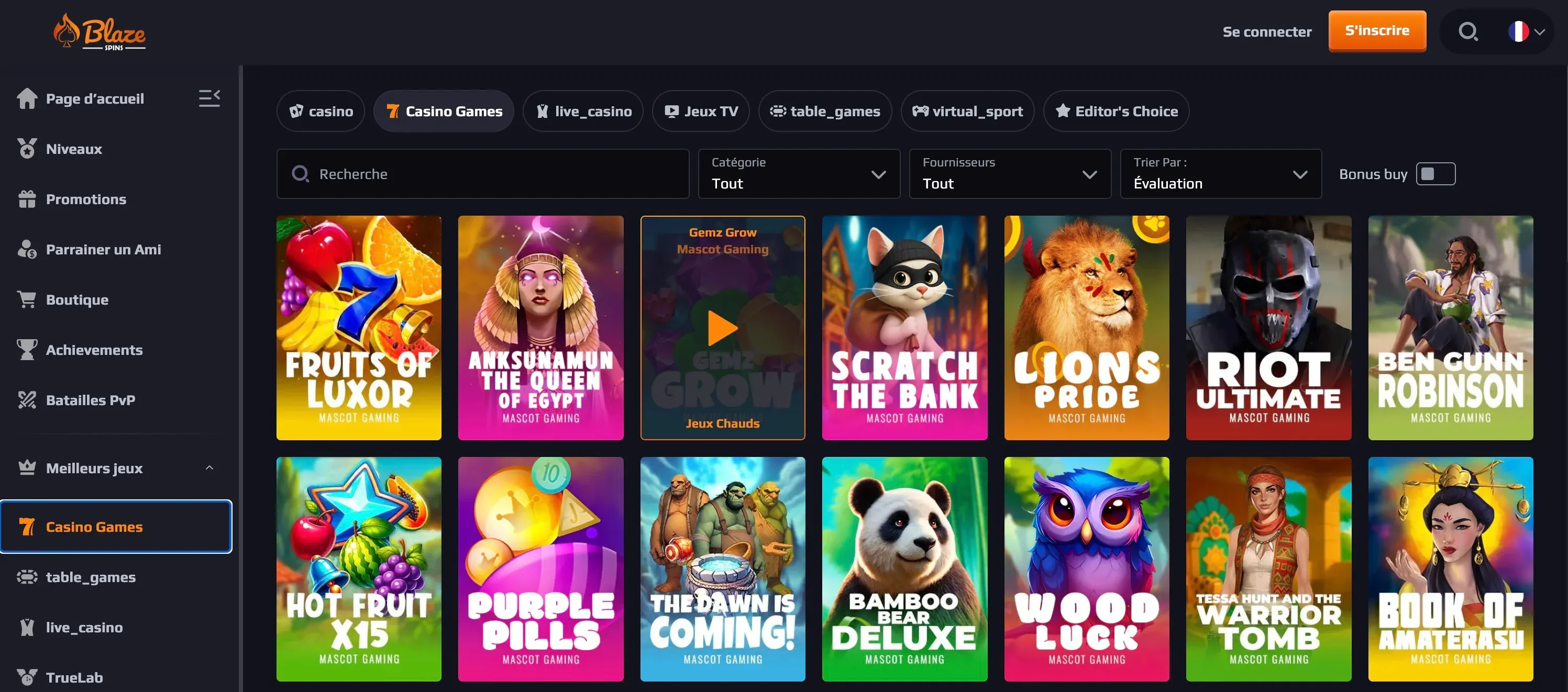1568x692 pixels.
Task: Enable the Bonus buy toggle
Action: coord(1436,174)
